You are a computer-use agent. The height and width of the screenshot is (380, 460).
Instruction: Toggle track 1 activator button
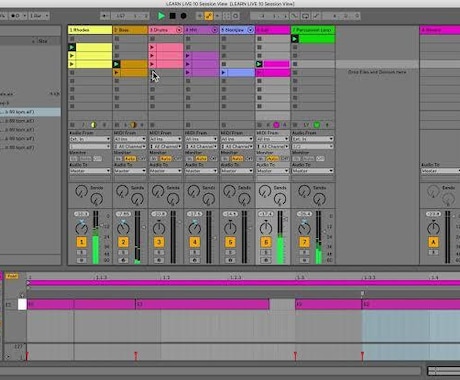(x=81, y=242)
